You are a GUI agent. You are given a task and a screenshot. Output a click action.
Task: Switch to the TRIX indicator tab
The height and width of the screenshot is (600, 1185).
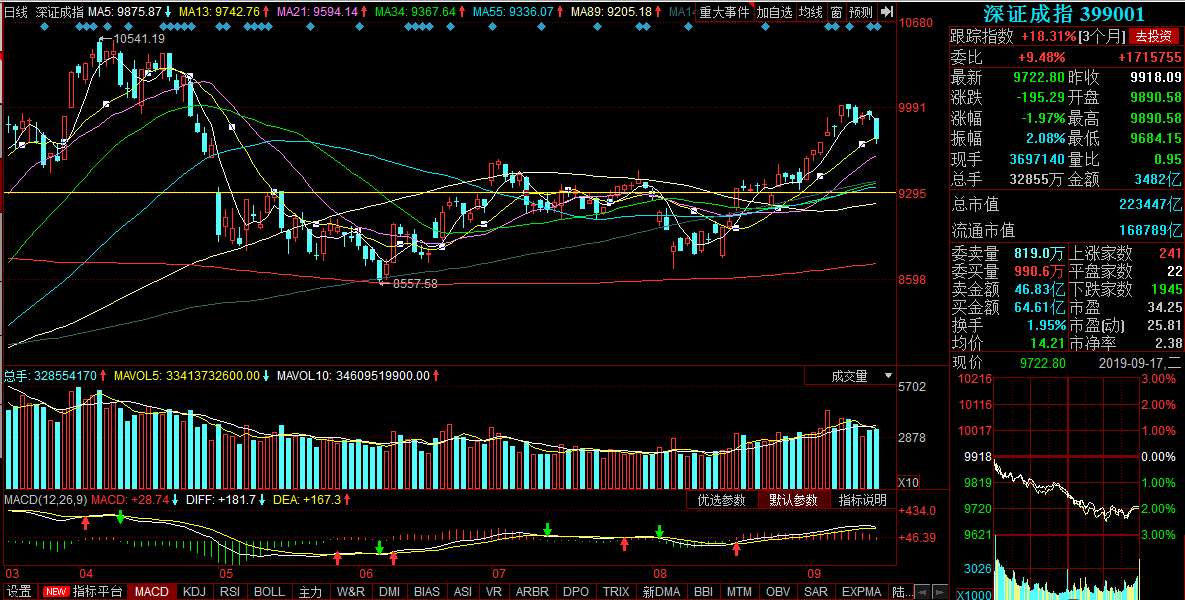click(616, 592)
